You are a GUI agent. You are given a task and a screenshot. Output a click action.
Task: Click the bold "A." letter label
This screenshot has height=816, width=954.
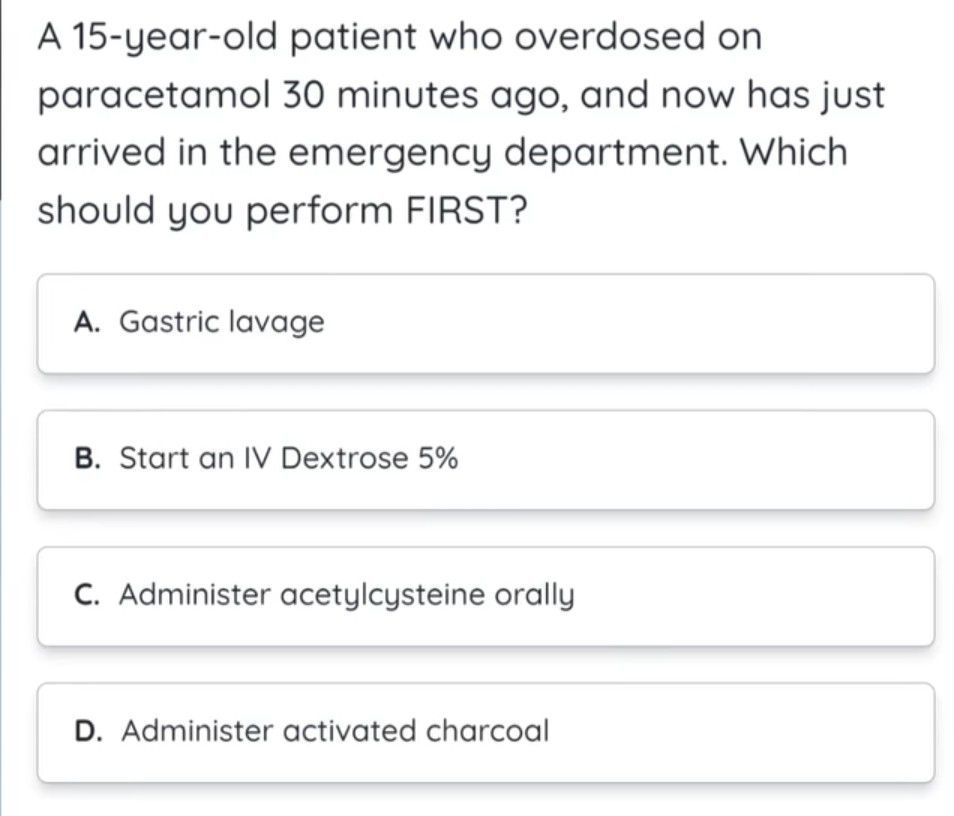pyautogui.click(x=87, y=323)
